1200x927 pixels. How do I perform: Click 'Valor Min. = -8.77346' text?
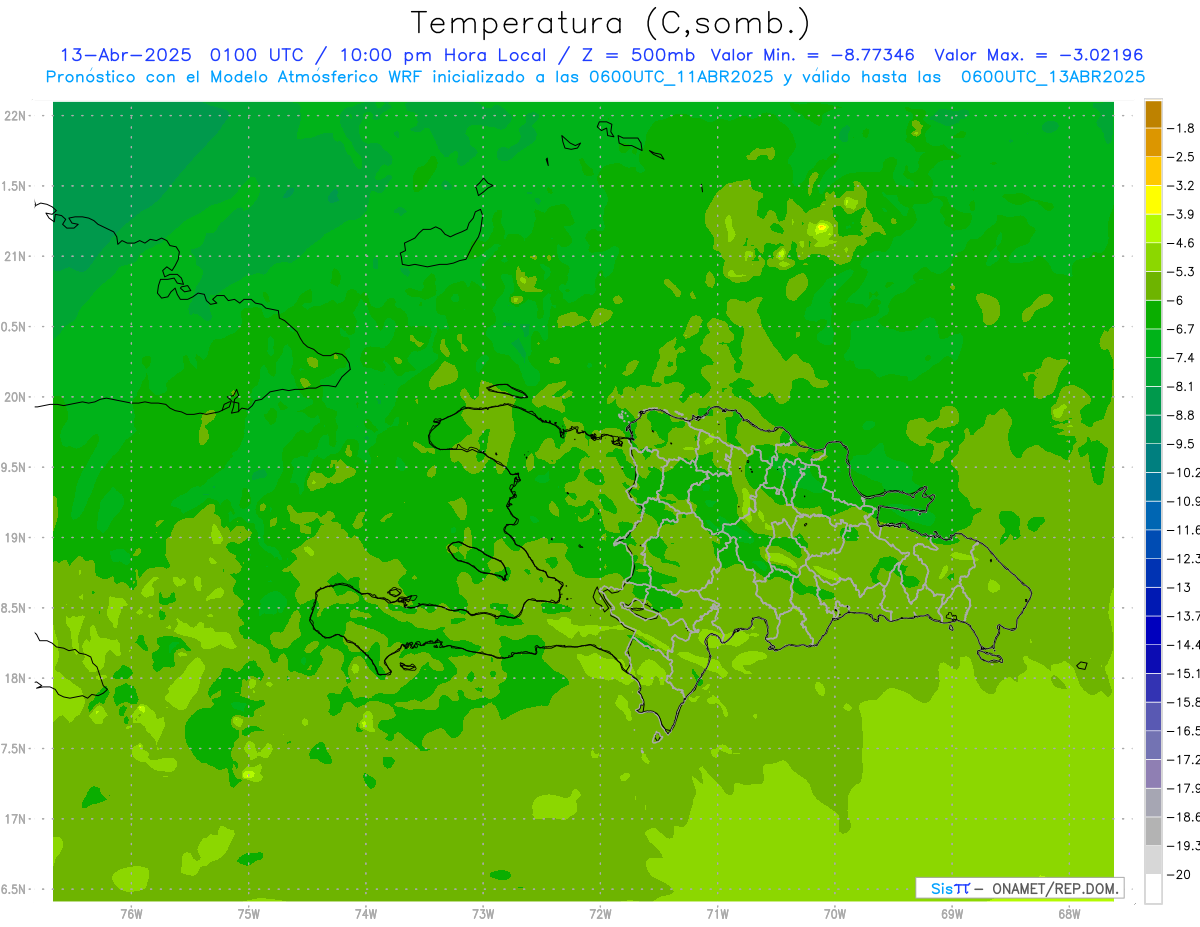[x=812, y=55]
